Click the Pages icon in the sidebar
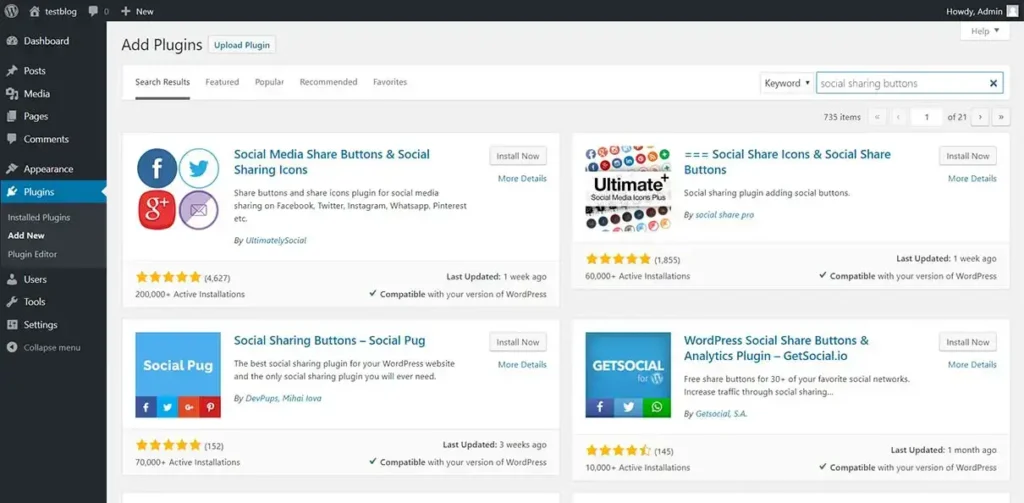 [x=12, y=116]
